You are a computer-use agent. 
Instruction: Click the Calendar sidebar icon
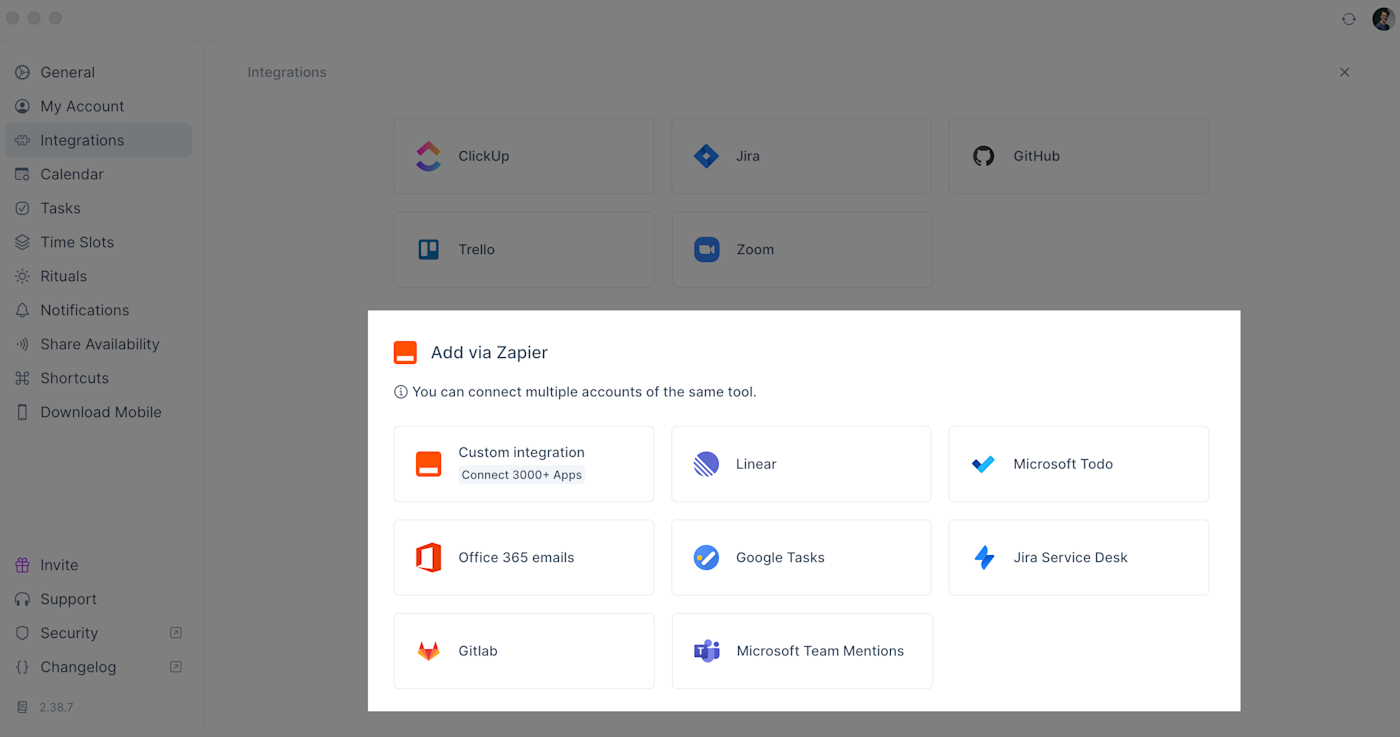22,174
